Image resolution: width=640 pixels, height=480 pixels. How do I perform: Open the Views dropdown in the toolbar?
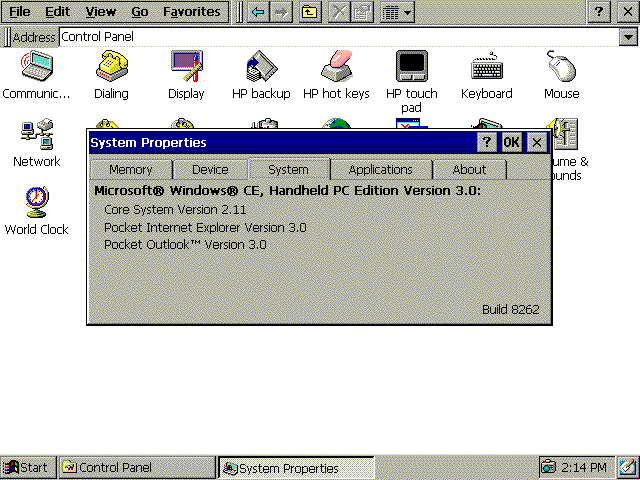(397, 12)
